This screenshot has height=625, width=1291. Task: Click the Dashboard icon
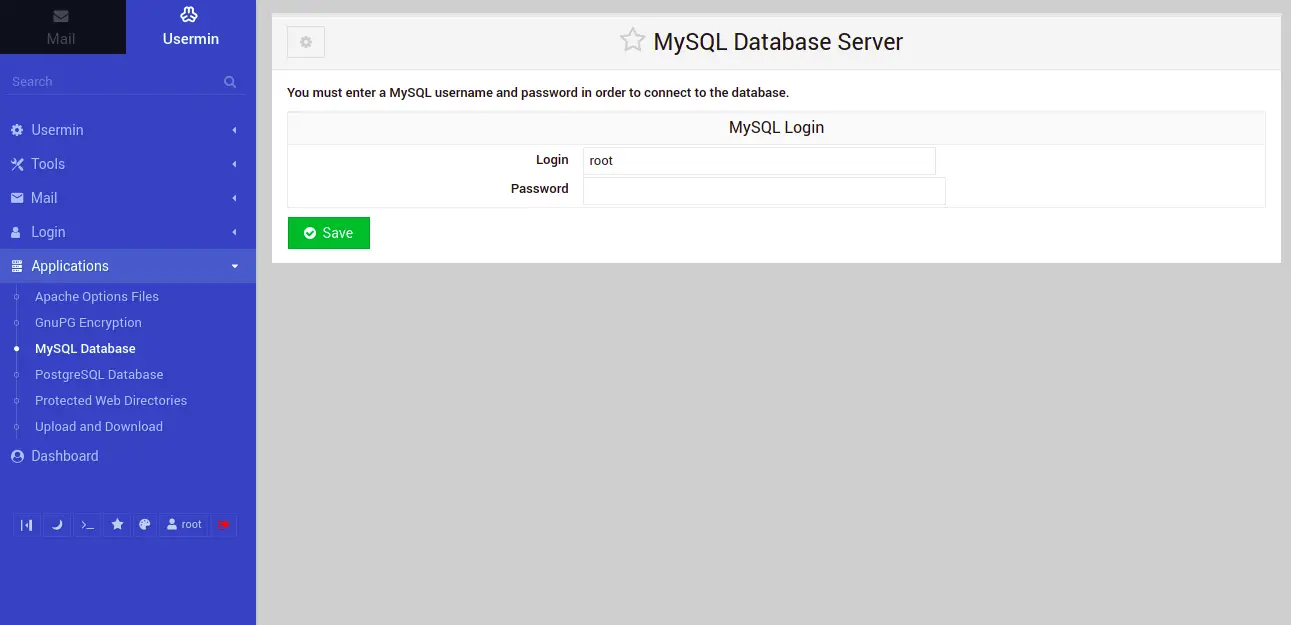click(x=17, y=456)
